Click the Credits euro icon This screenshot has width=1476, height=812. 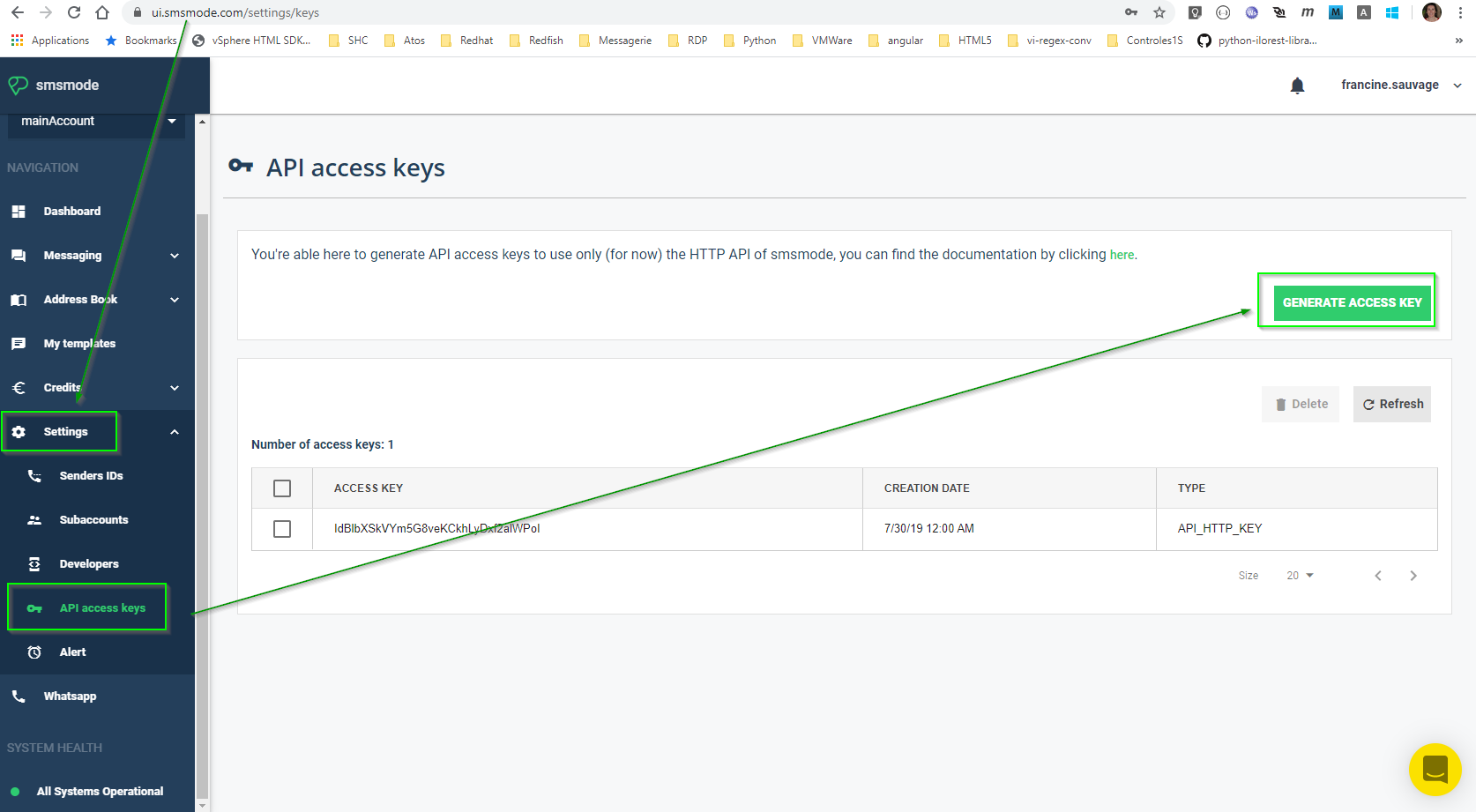click(x=19, y=388)
